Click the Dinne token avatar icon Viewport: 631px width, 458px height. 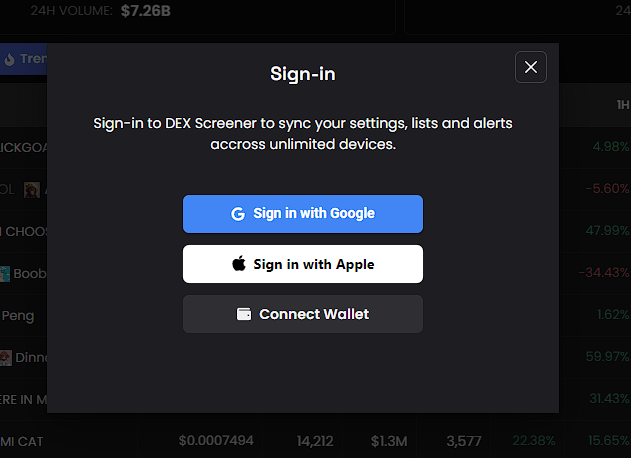click(x=5, y=357)
